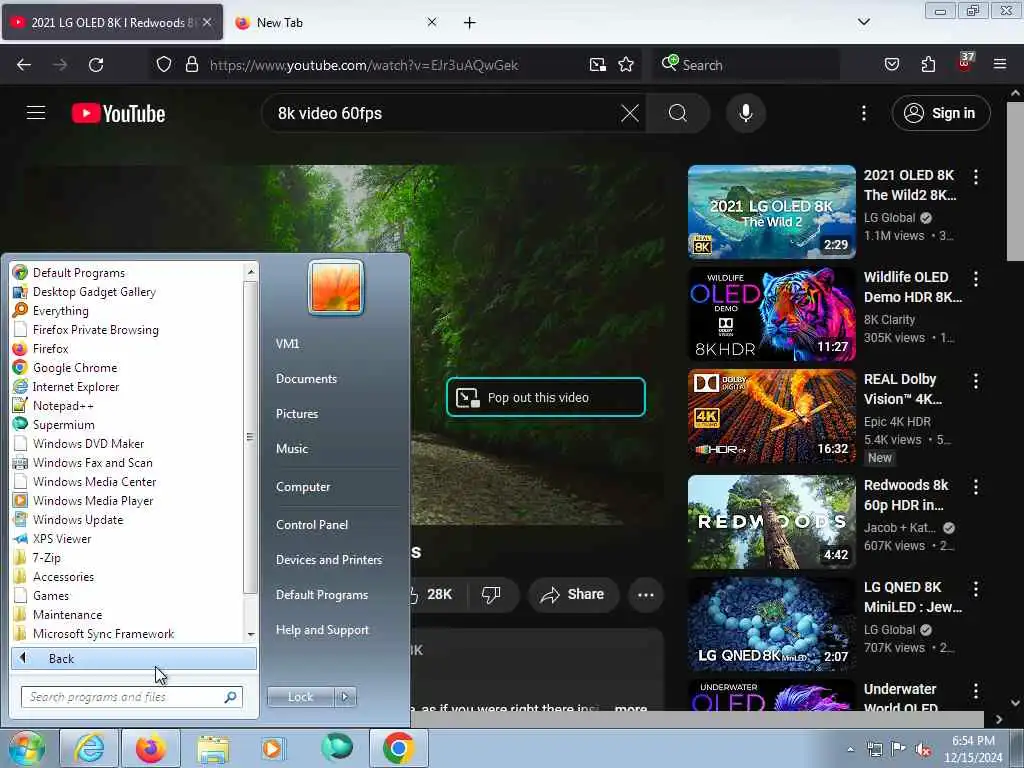The height and width of the screenshot is (768, 1024).
Task: Open LG QNED 8K MiniLED video title
Action: click(x=912, y=597)
